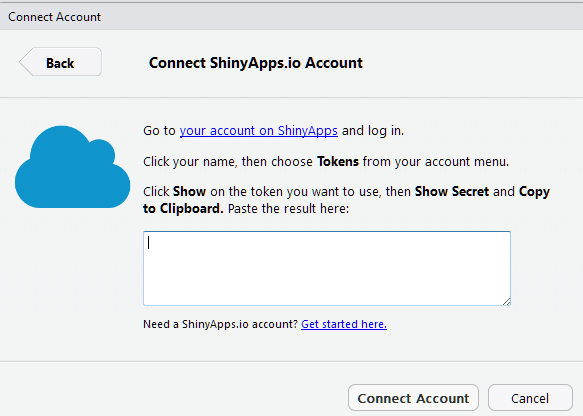Focus the token paste text area
Viewport: 583px width, 416px height.
click(327, 268)
